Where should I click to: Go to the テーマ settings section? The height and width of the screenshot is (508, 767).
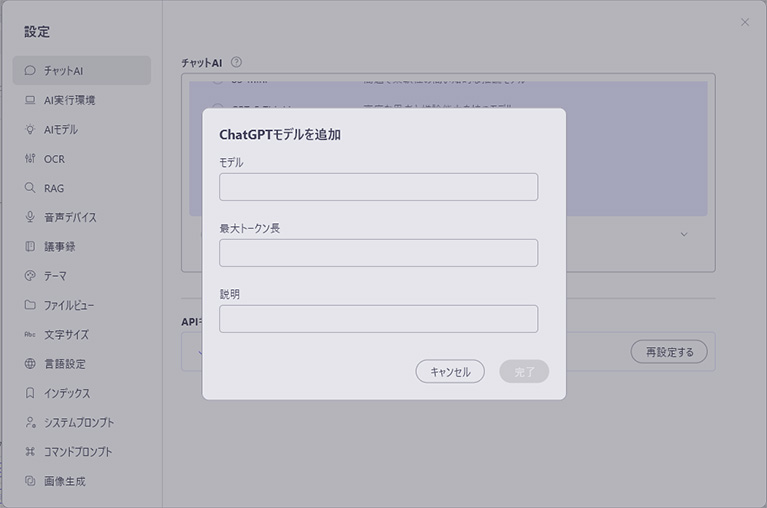click(x=82, y=276)
